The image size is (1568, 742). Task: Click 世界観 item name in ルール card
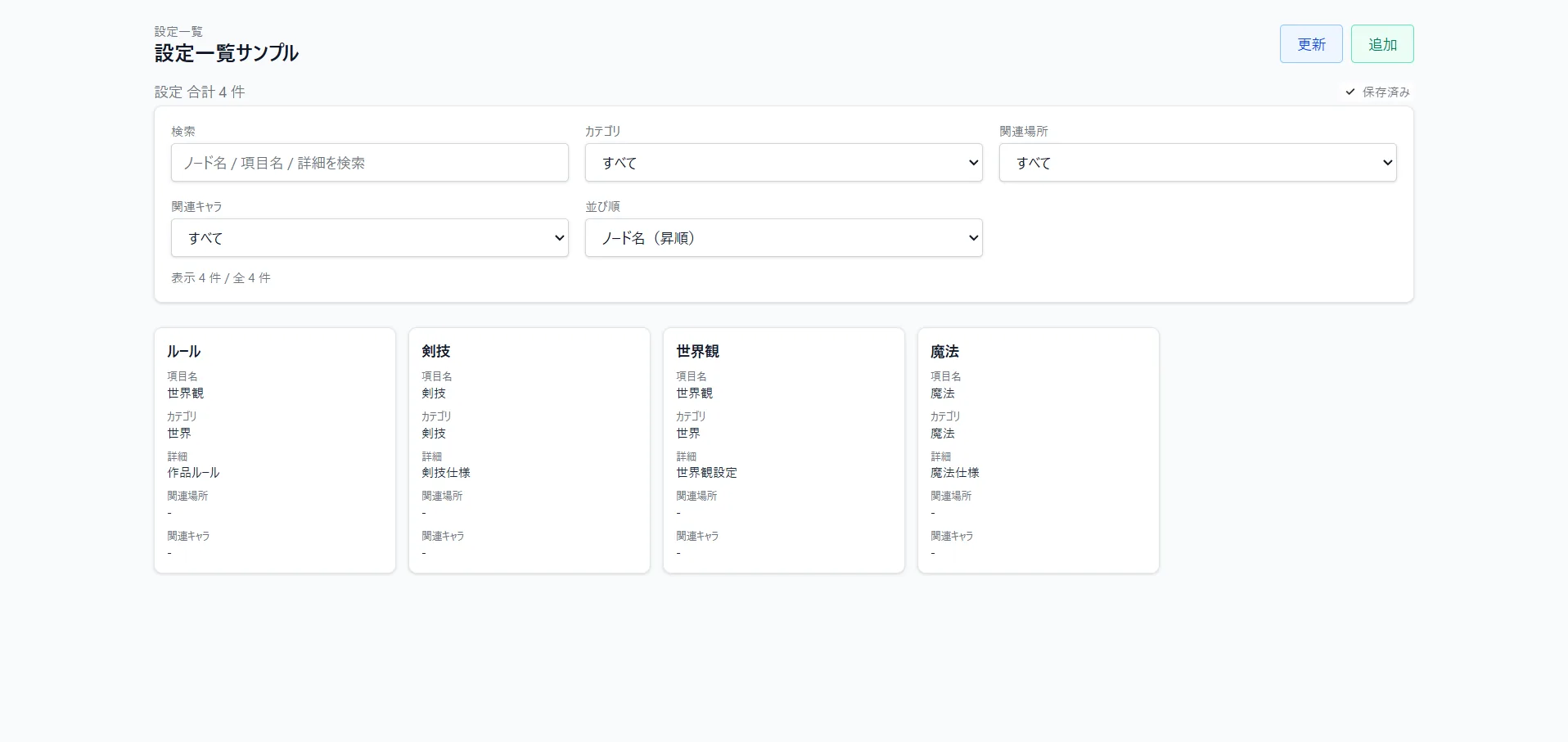pyautogui.click(x=186, y=393)
